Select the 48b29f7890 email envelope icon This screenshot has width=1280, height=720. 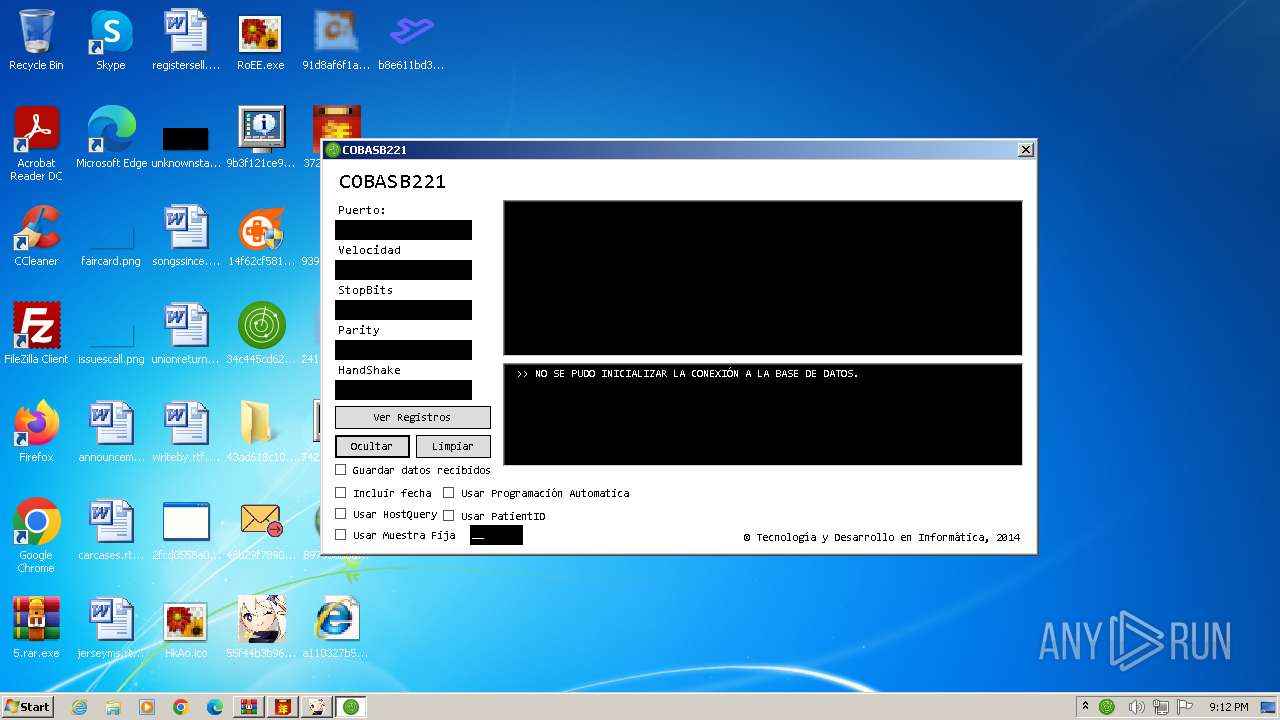click(260, 530)
